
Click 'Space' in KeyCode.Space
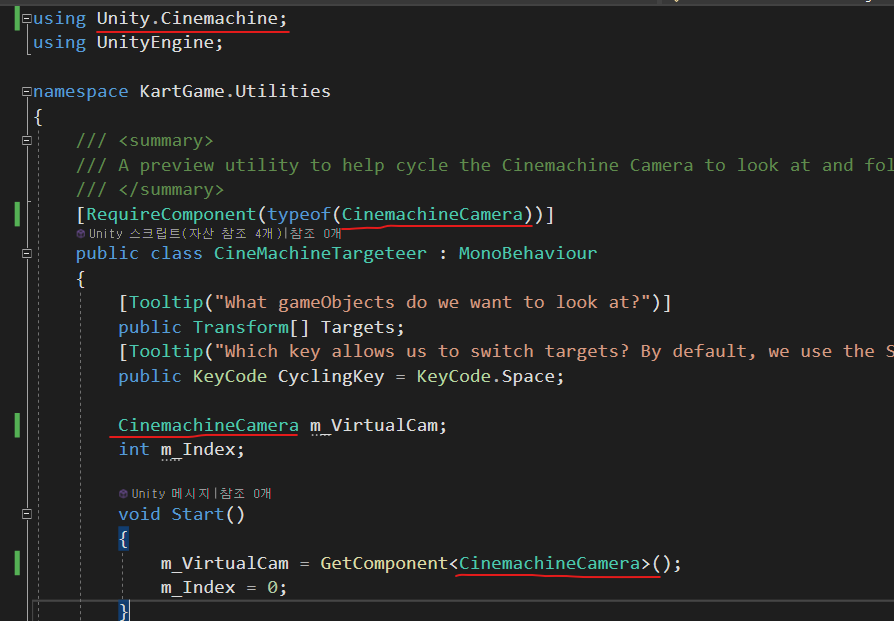(527, 376)
